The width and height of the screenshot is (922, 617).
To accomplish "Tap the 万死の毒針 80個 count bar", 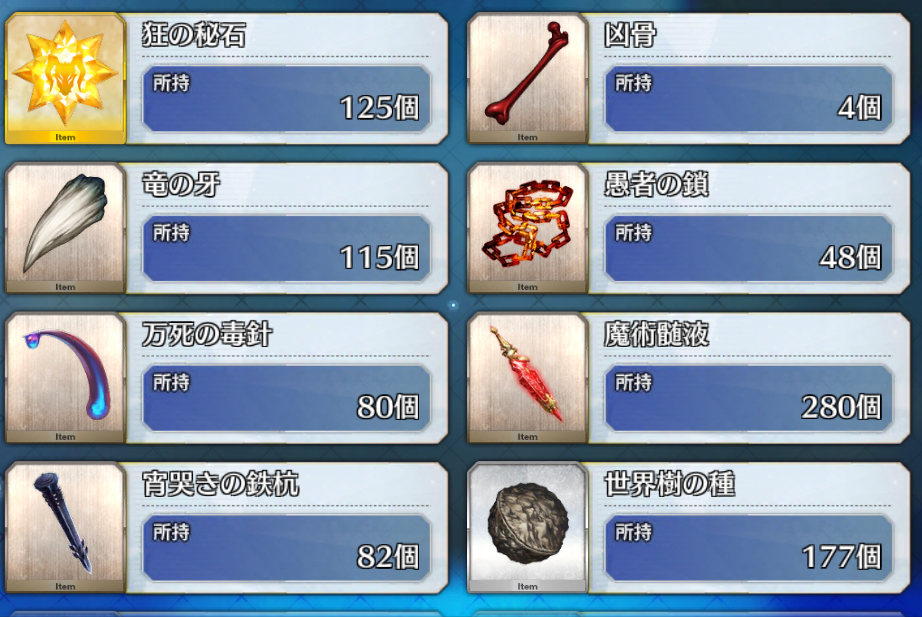I will (x=287, y=398).
